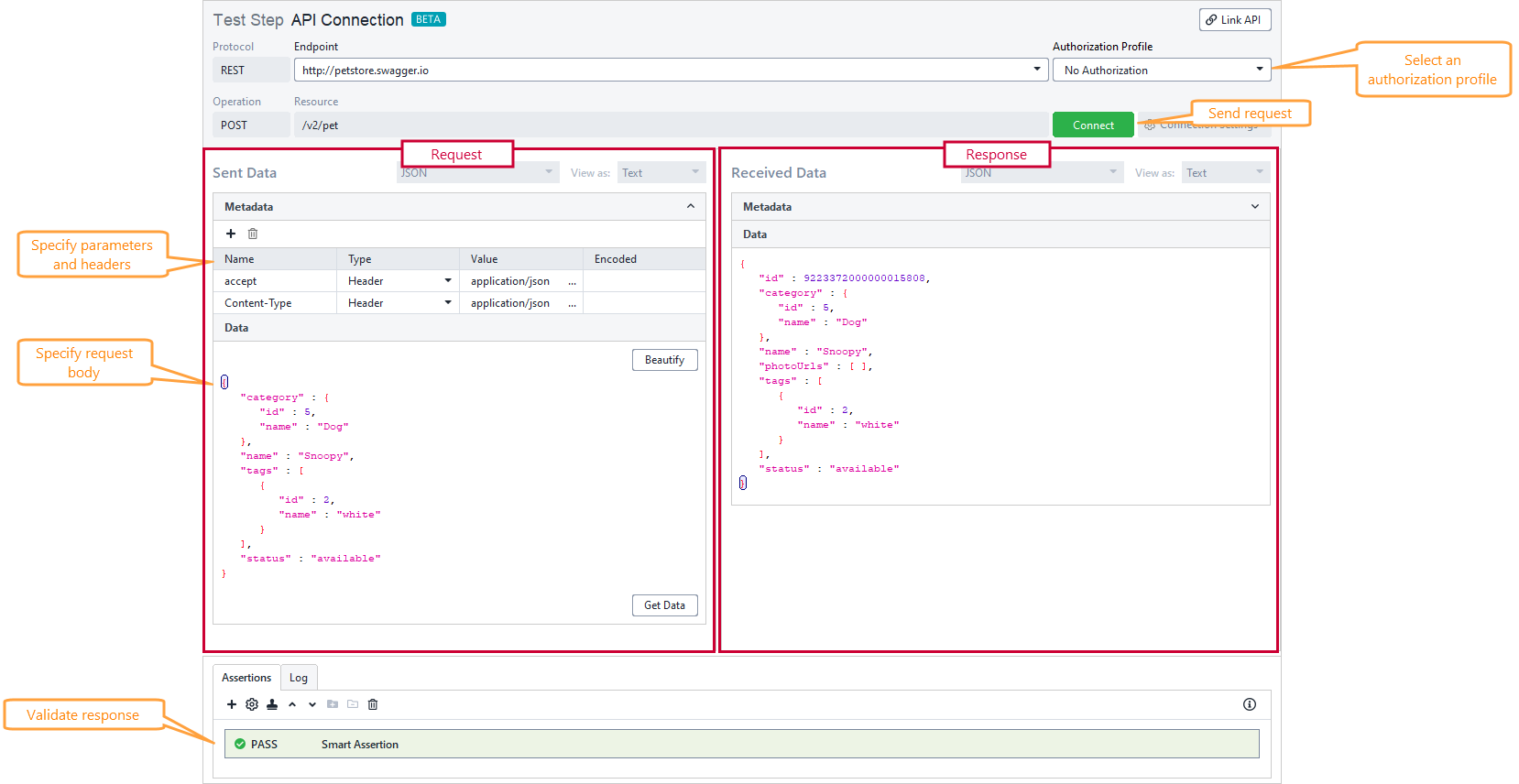Open assertion settings gear icon
This screenshot has height=784, width=1519.
pos(252,704)
